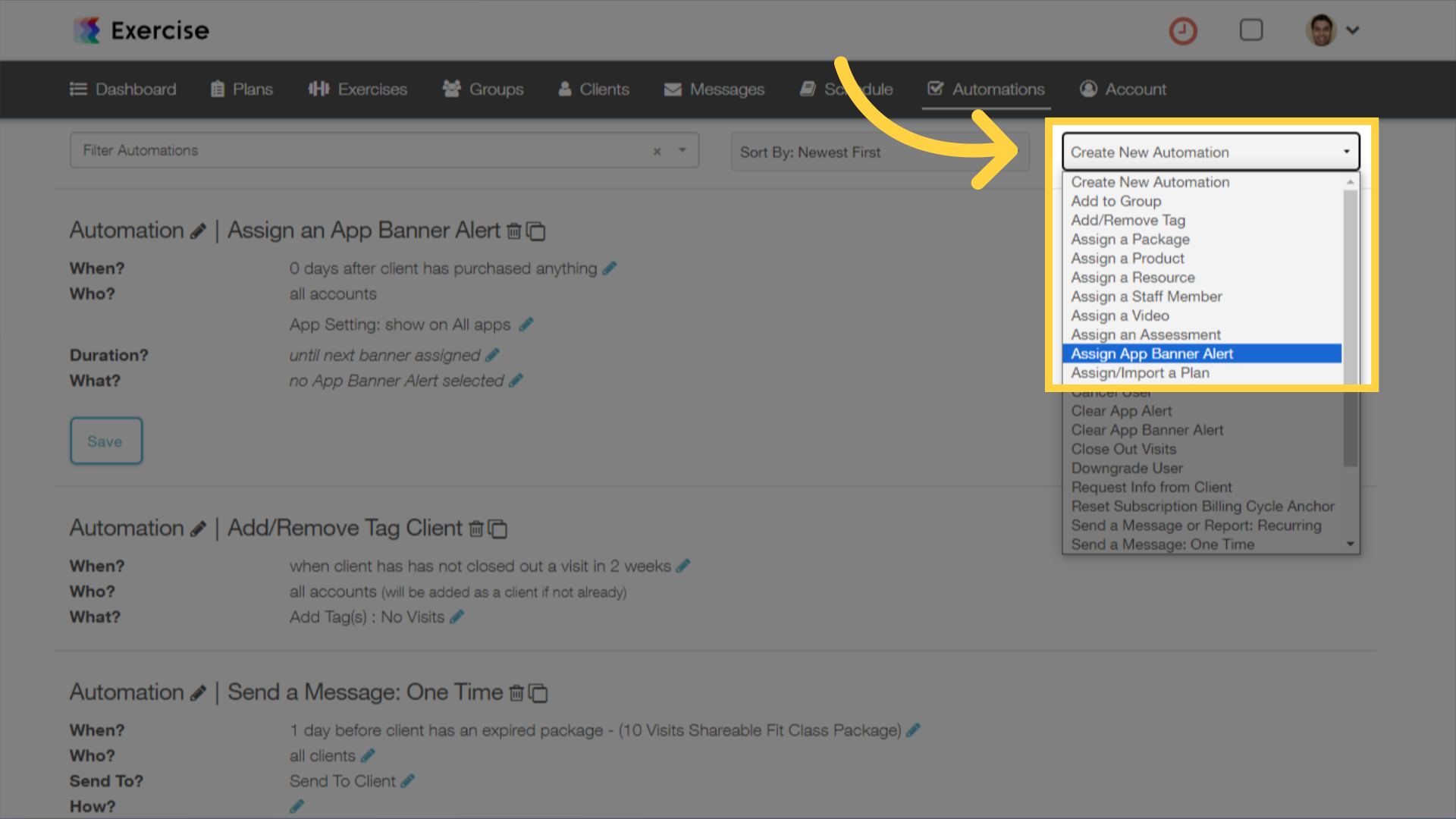The image size is (1456, 819).
Task: Click the timer icon in the top right
Action: pos(1183,30)
